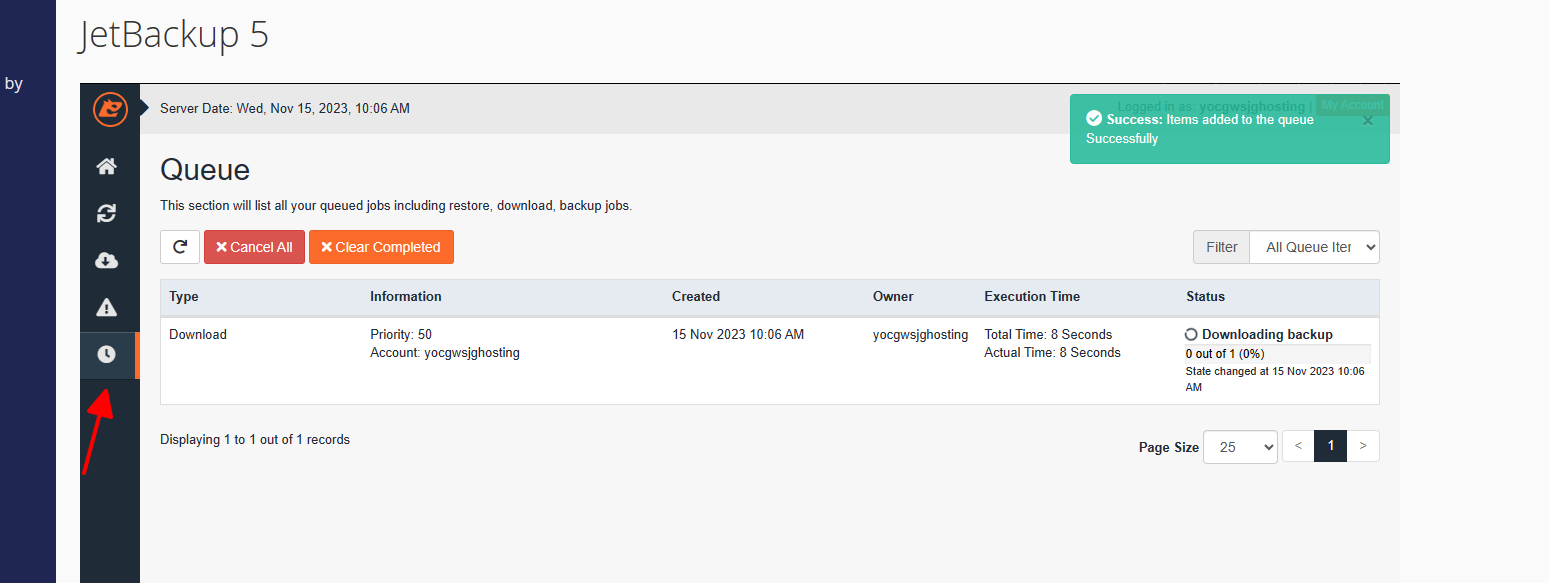1549x583 pixels.
Task: Click the download progress bar
Action: tap(1277, 353)
